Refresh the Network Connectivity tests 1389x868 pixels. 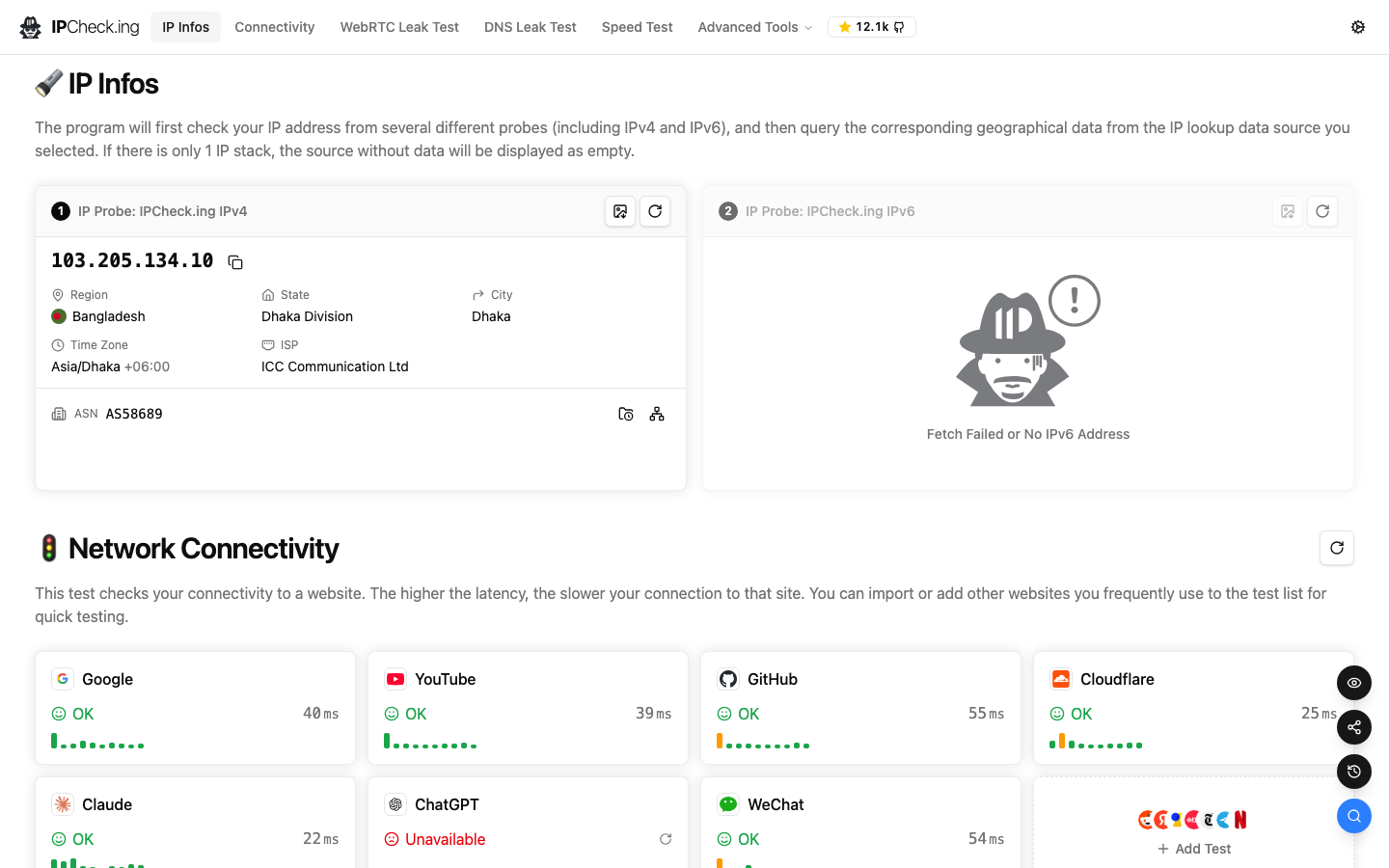pyautogui.click(x=1337, y=548)
